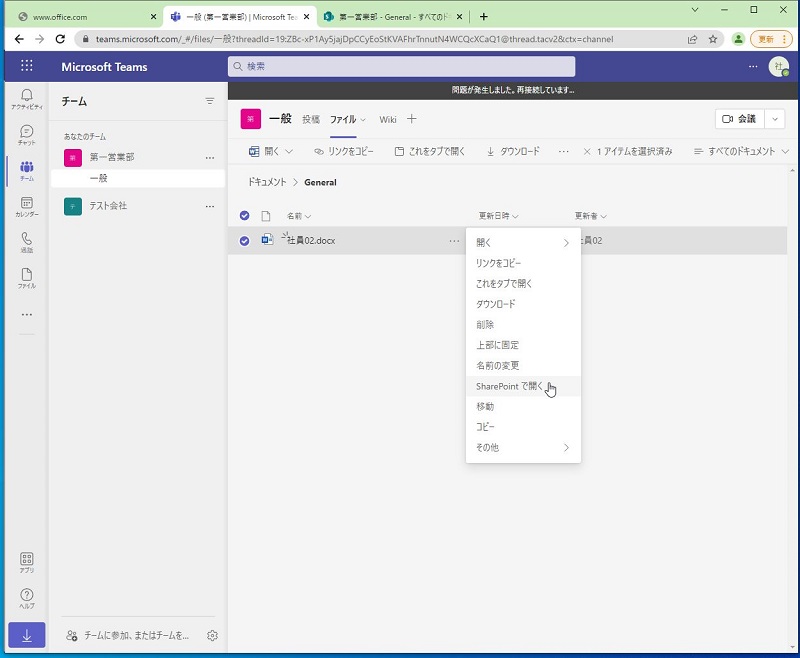This screenshot has height=658, width=800.
Task: Open the Apps store icon
Action: coord(27,563)
